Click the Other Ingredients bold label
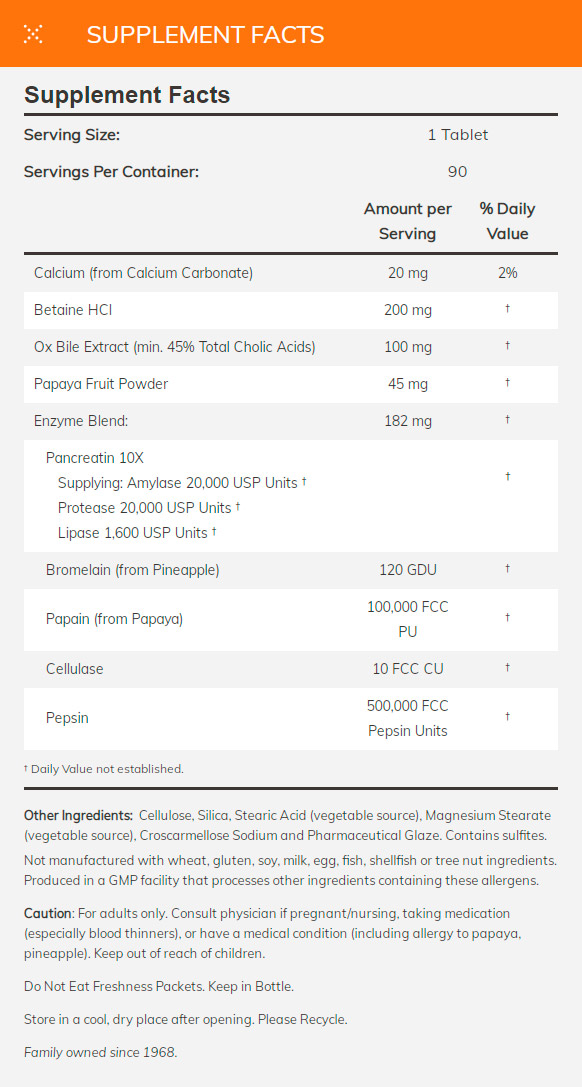The image size is (582, 1087). click(x=78, y=815)
